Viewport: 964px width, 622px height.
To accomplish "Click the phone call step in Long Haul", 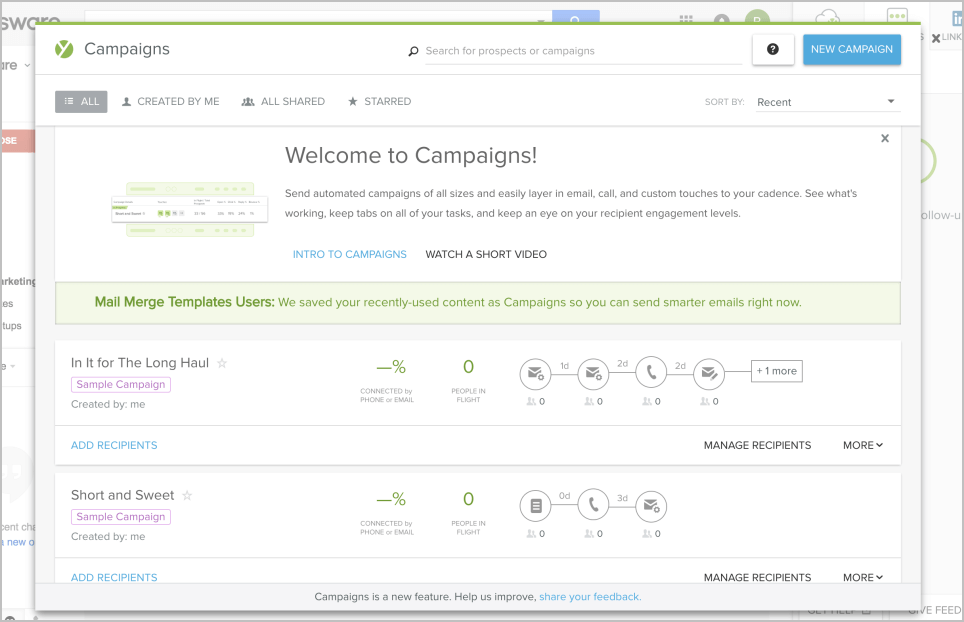I will click(x=652, y=373).
